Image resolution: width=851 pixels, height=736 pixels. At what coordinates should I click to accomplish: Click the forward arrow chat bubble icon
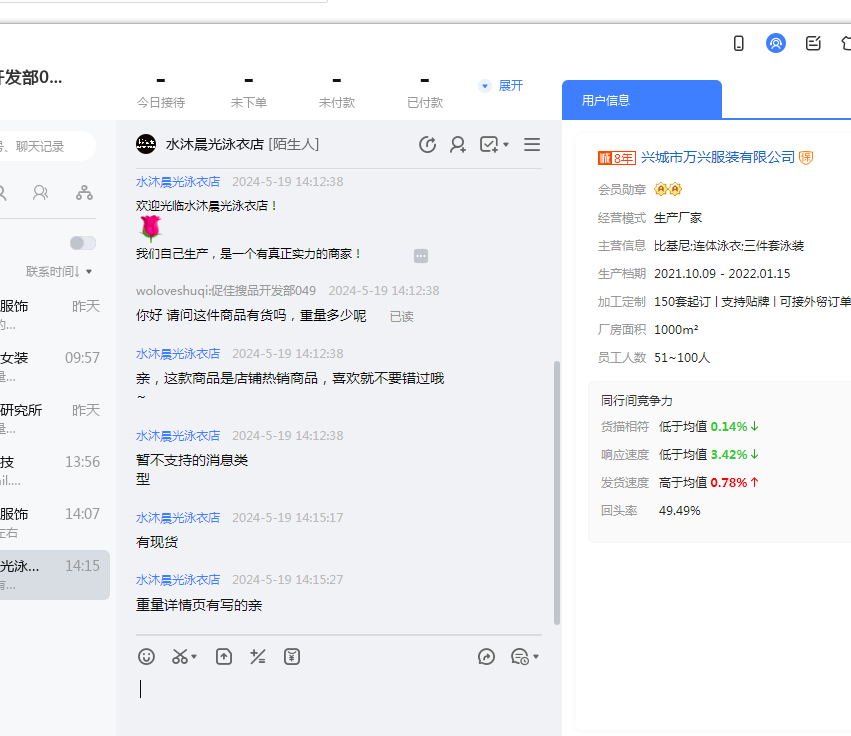click(x=487, y=657)
